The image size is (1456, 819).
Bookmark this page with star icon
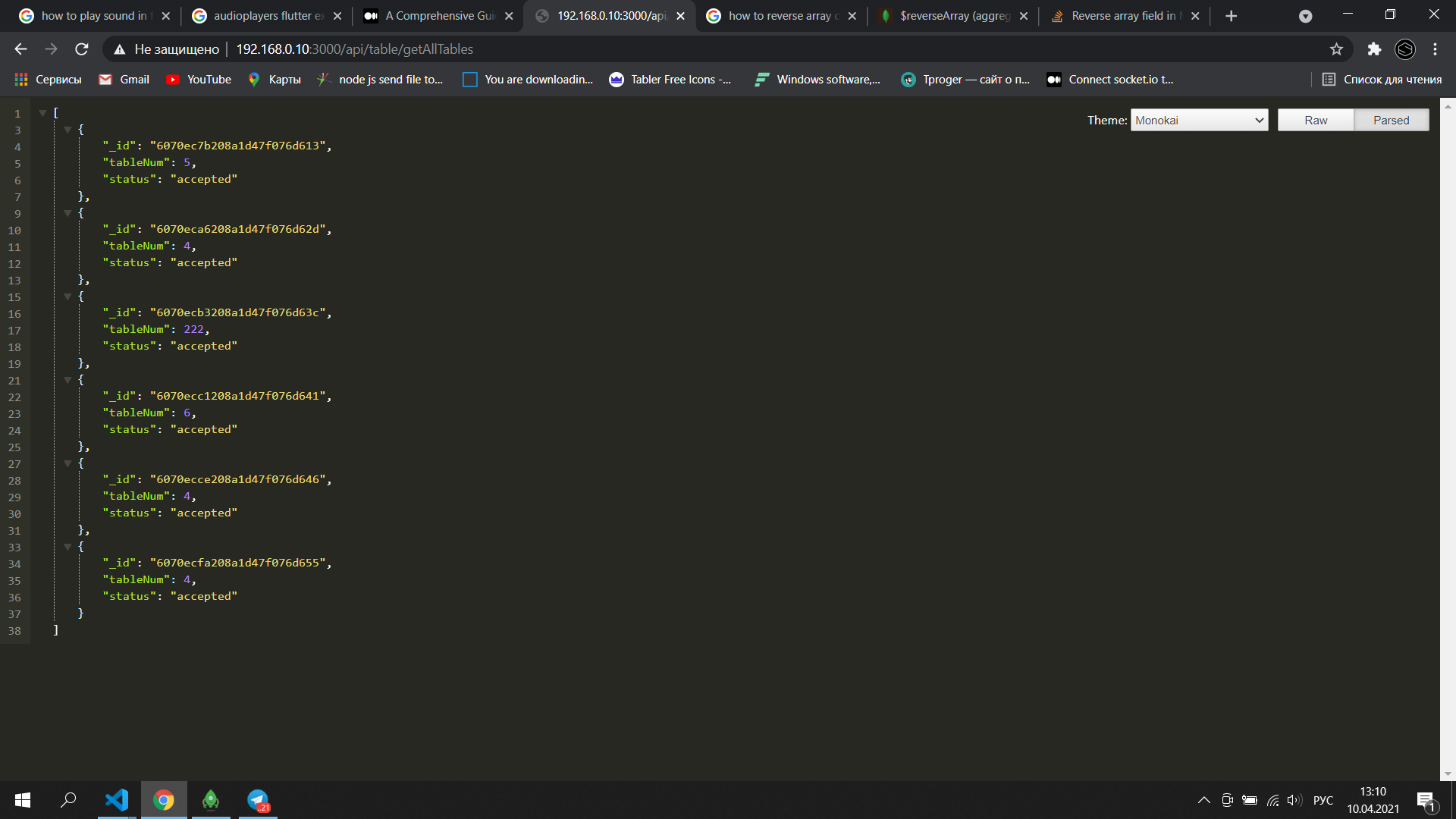coord(1336,49)
